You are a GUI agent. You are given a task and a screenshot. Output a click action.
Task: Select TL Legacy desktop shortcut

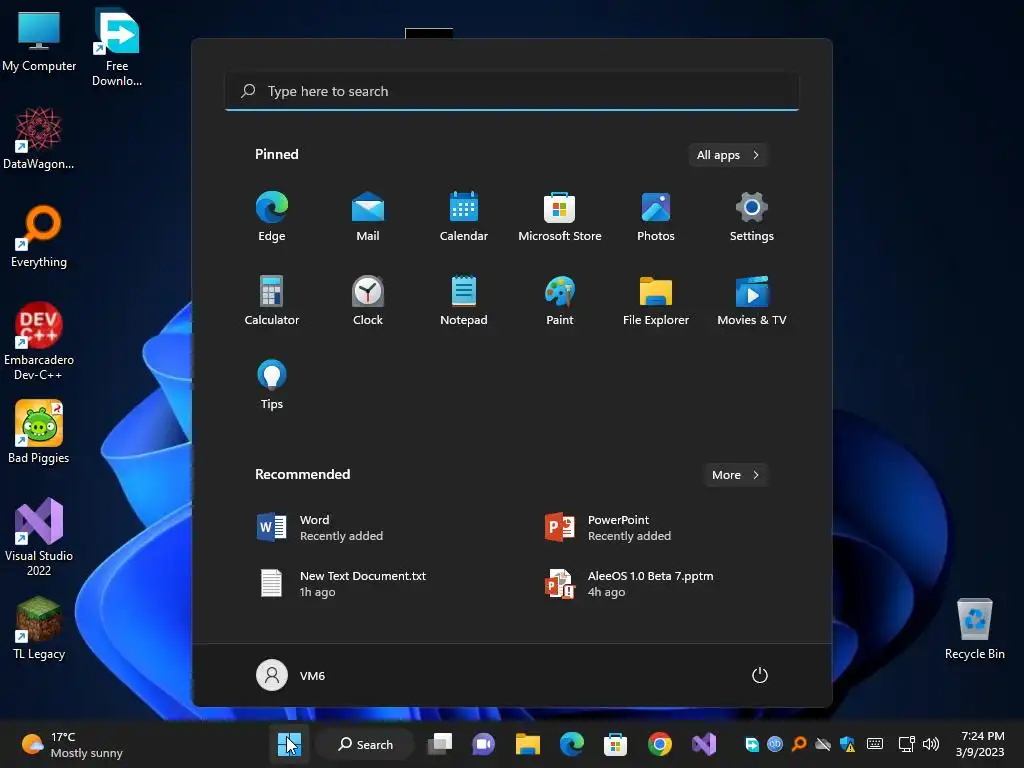tap(39, 628)
